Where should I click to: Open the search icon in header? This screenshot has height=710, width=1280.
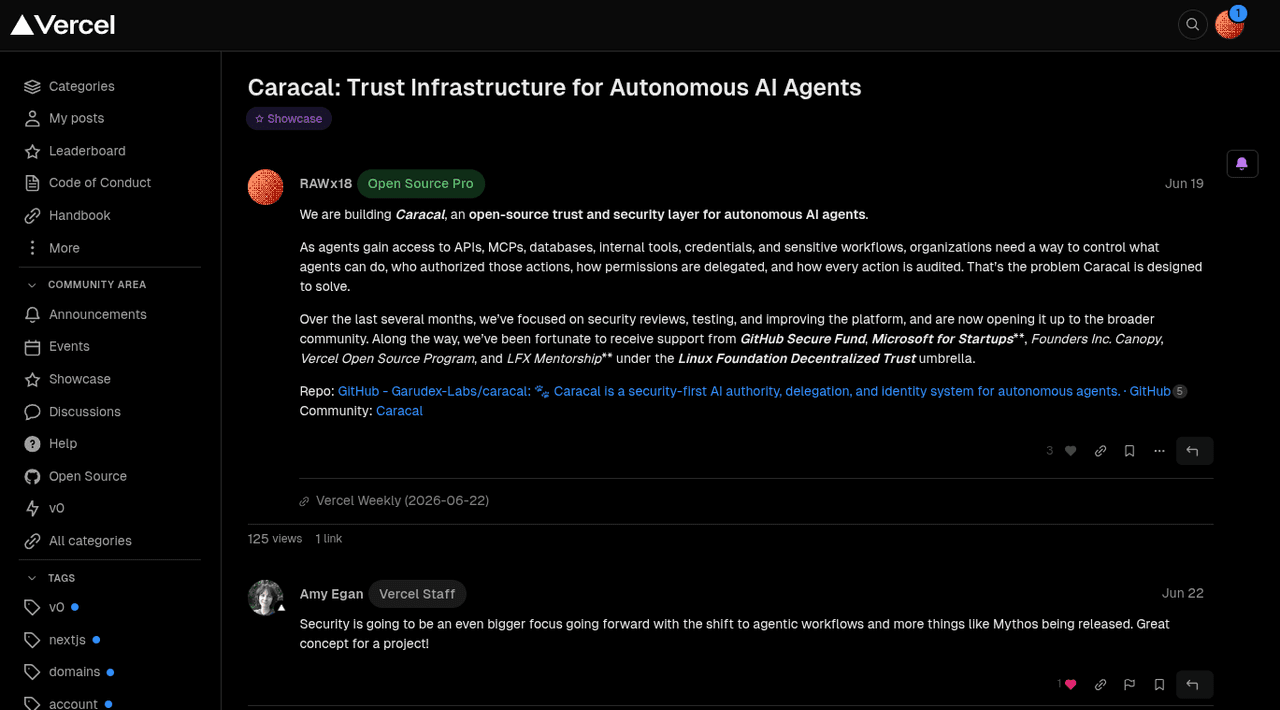point(1192,25)
